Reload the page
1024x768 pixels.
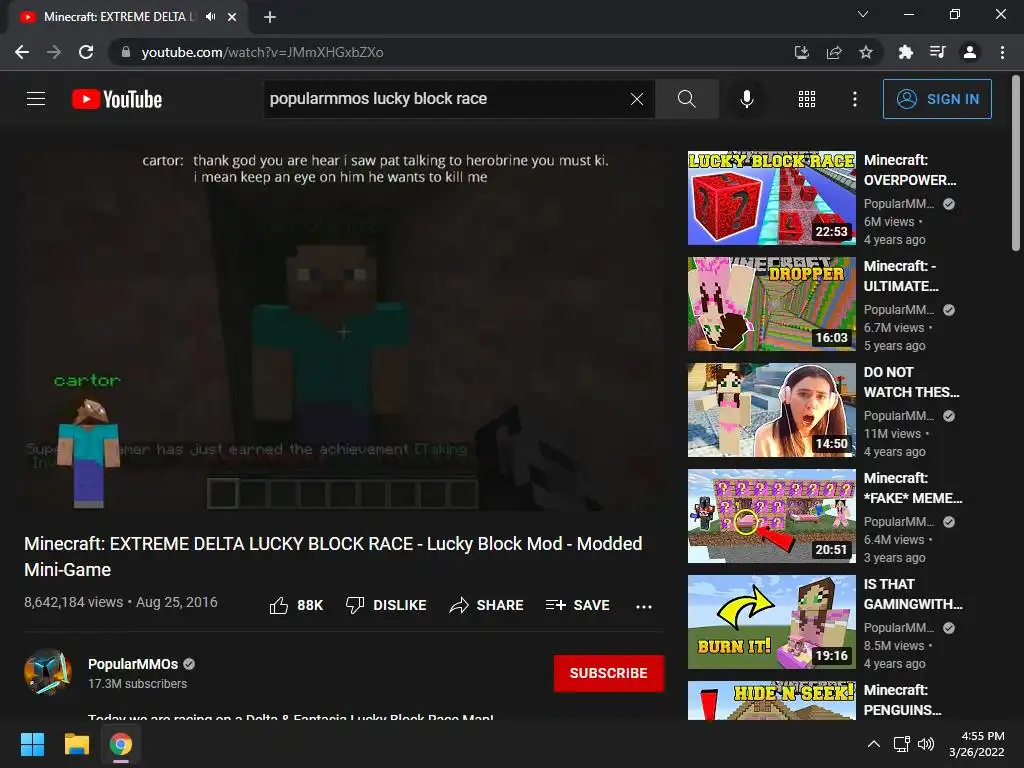tap(86, 52)
